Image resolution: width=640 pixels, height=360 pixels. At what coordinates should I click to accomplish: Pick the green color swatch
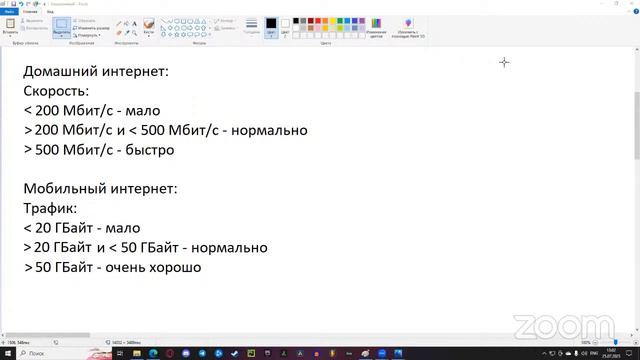[340, 21]
